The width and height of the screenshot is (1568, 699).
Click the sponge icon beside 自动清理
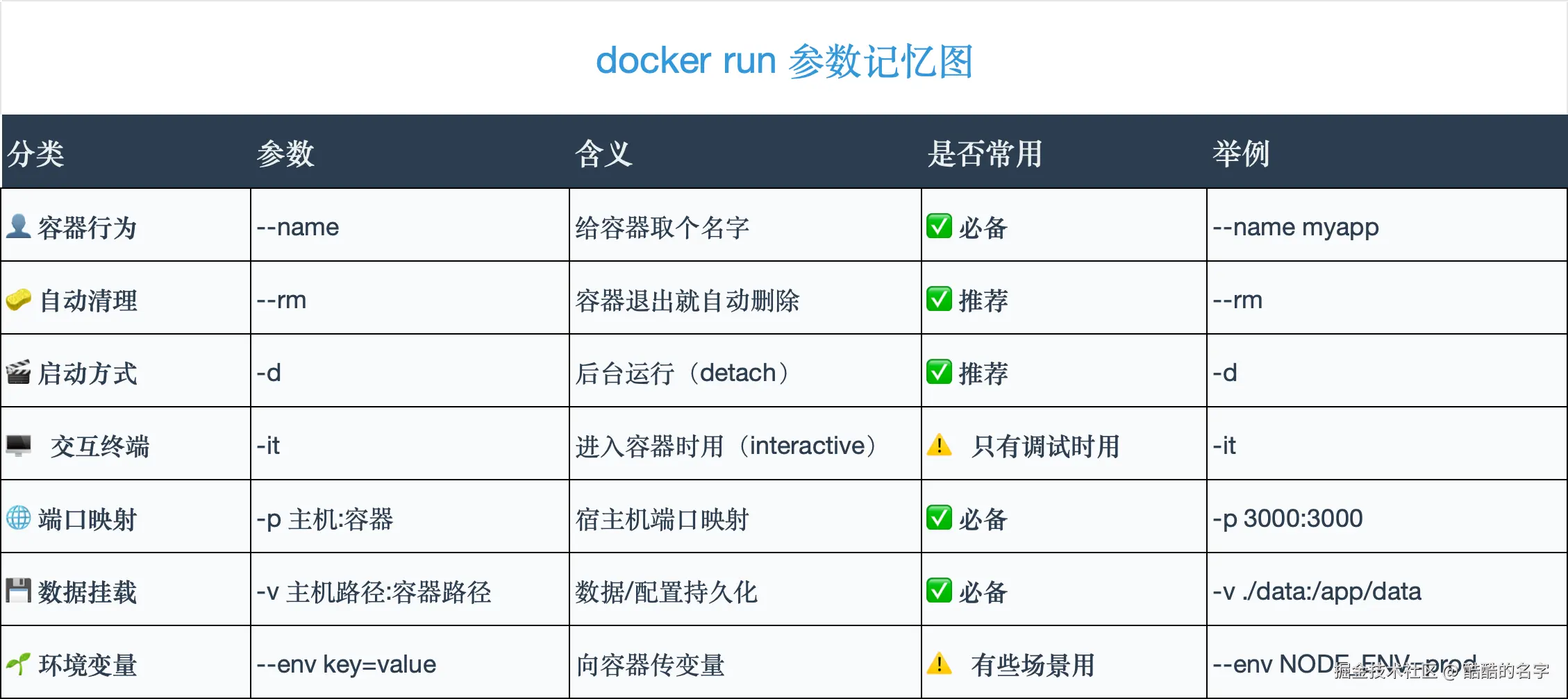(x=19, y=299)
